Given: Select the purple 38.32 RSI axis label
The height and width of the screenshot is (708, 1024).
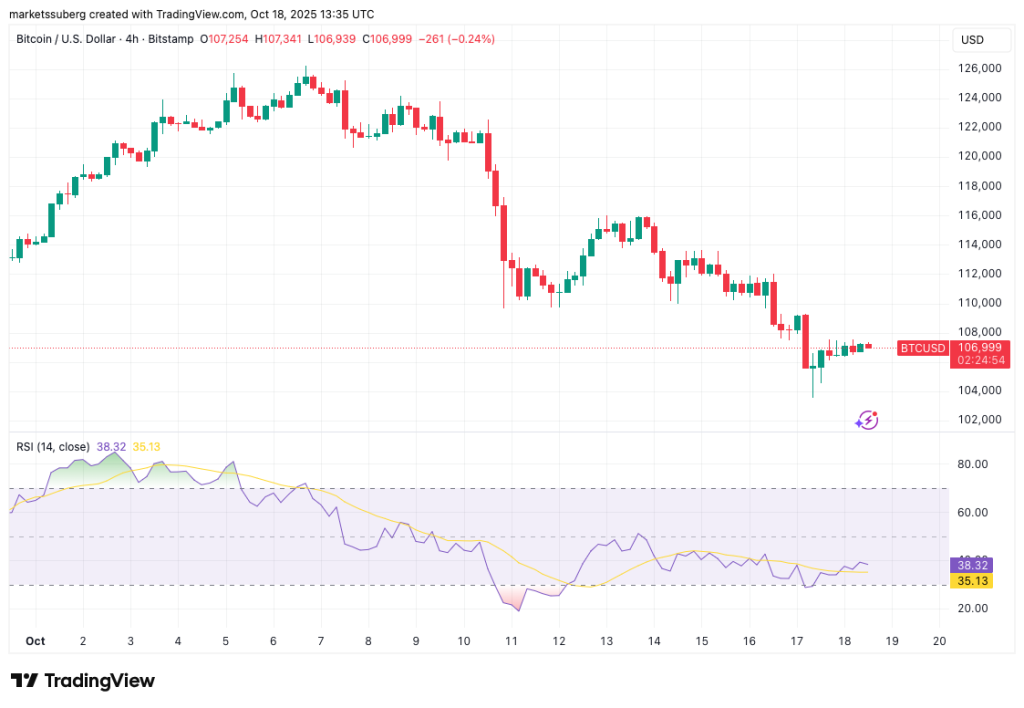Looking at the screenshot, I should tap(970, 564).
